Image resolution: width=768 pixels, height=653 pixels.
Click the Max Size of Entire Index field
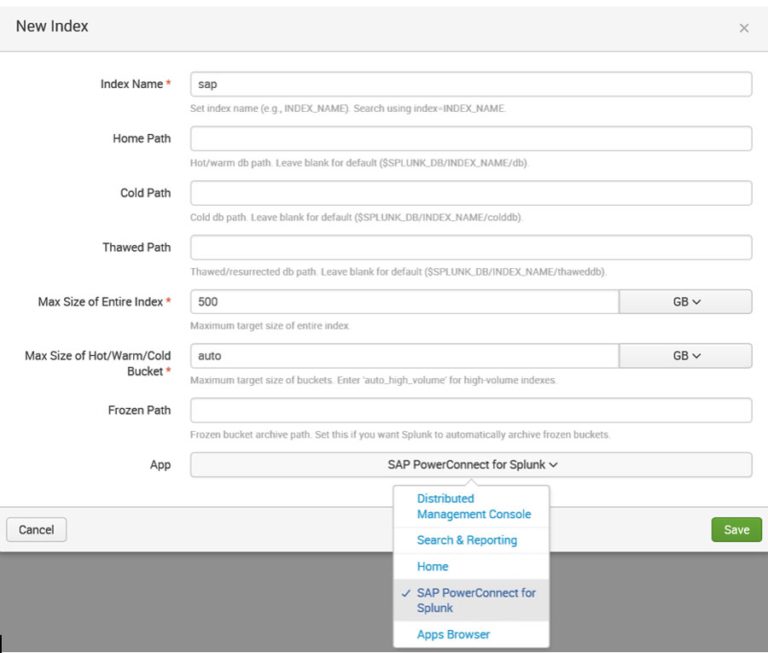(x=404, y=301)
